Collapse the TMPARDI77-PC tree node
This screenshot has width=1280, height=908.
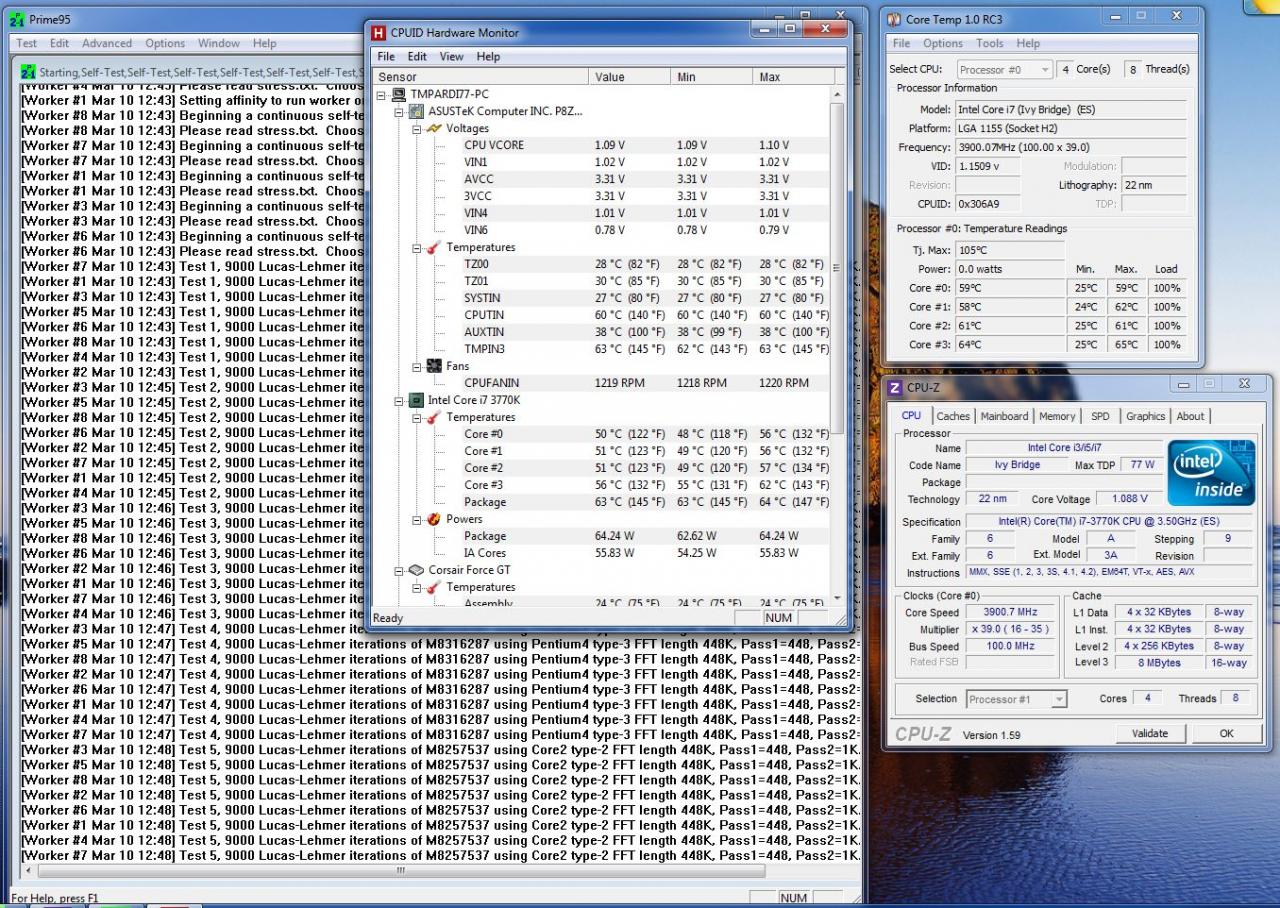coord(382,94)
